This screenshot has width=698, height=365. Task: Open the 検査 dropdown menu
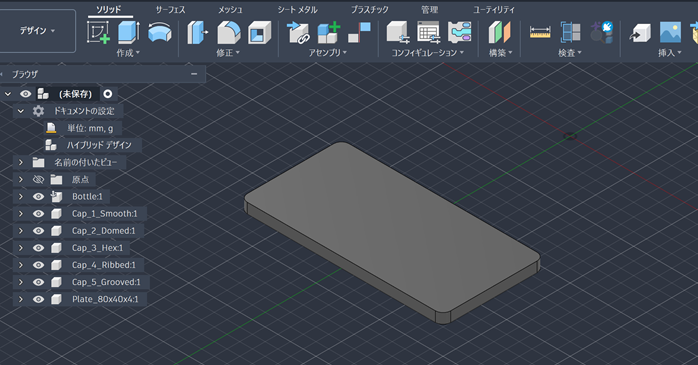[x=570, y=53]
